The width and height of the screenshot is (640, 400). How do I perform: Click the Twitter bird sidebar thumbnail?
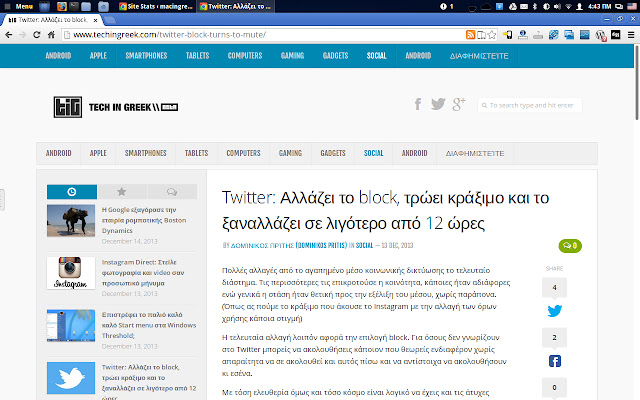(71, 378)
